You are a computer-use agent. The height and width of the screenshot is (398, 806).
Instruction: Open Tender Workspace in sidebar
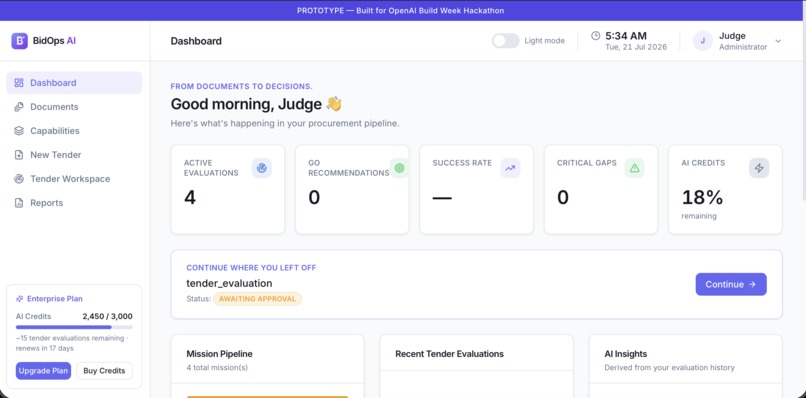(74, 179)
